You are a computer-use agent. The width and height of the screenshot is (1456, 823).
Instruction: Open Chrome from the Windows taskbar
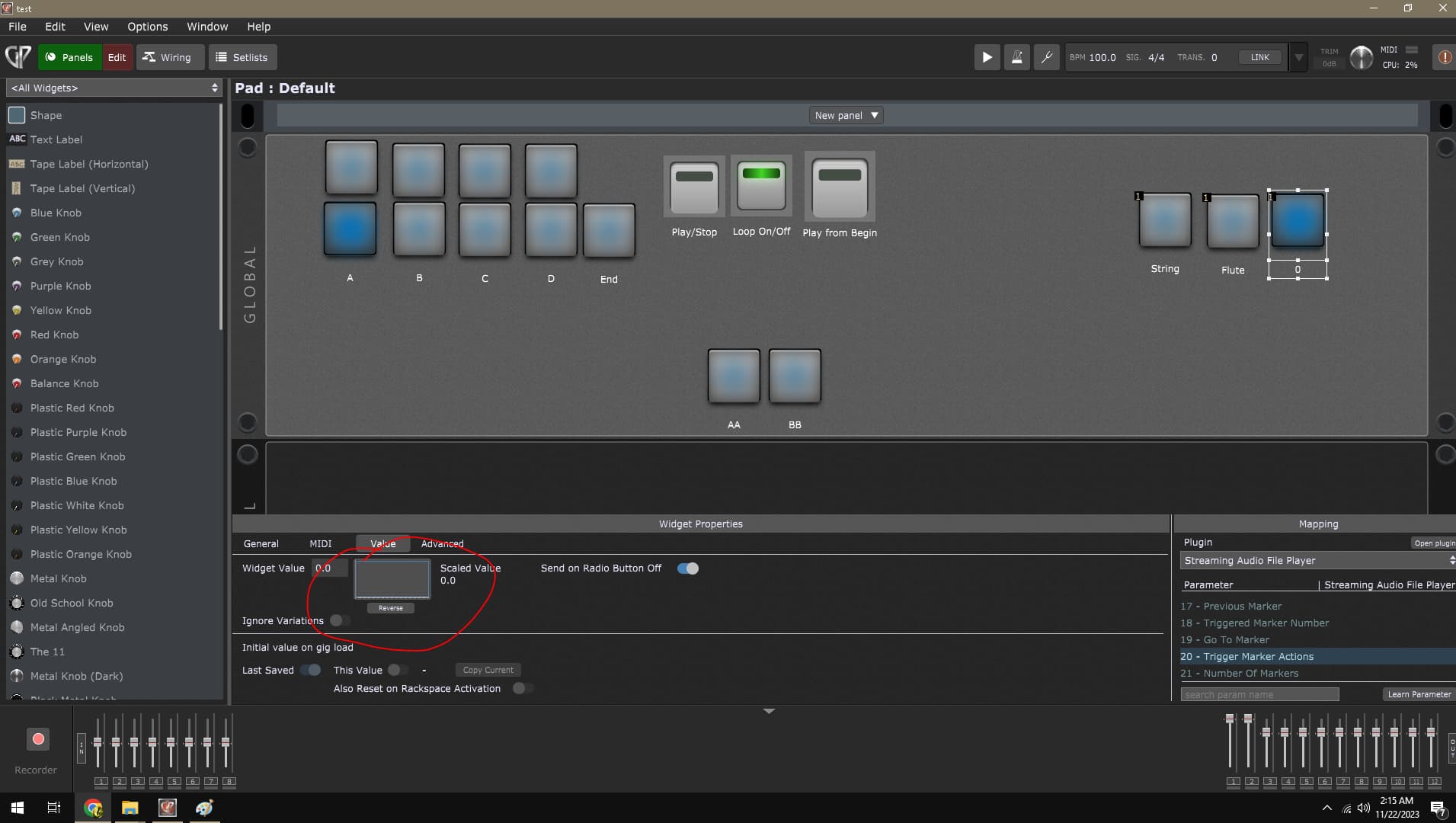(x=93, y=808)
